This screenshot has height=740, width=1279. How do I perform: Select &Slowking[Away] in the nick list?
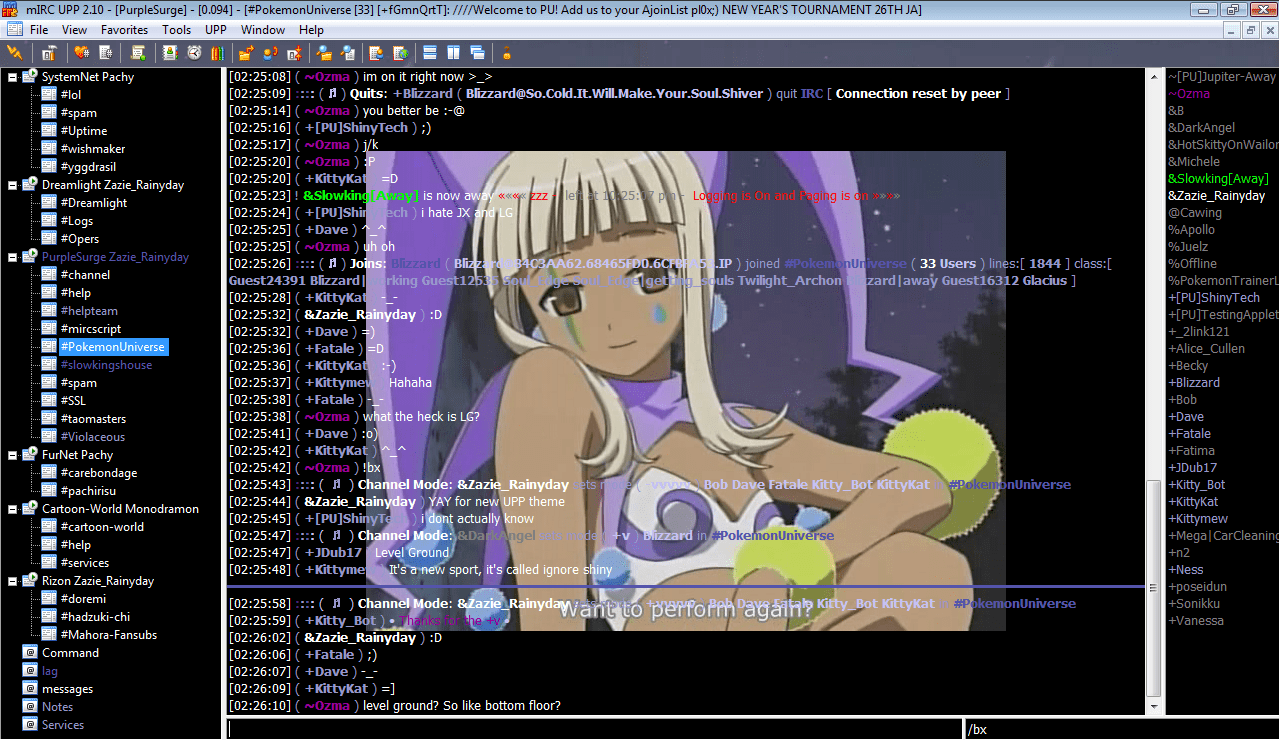click(1217, 179)
